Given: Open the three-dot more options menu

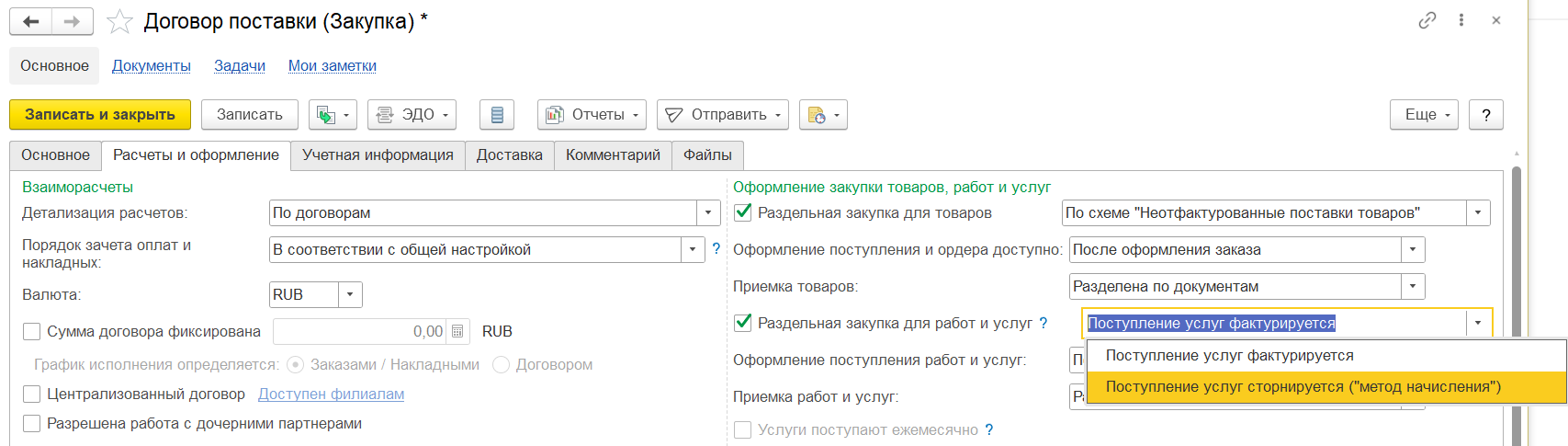Looking at the screenshot, I should click(1461, 20).
